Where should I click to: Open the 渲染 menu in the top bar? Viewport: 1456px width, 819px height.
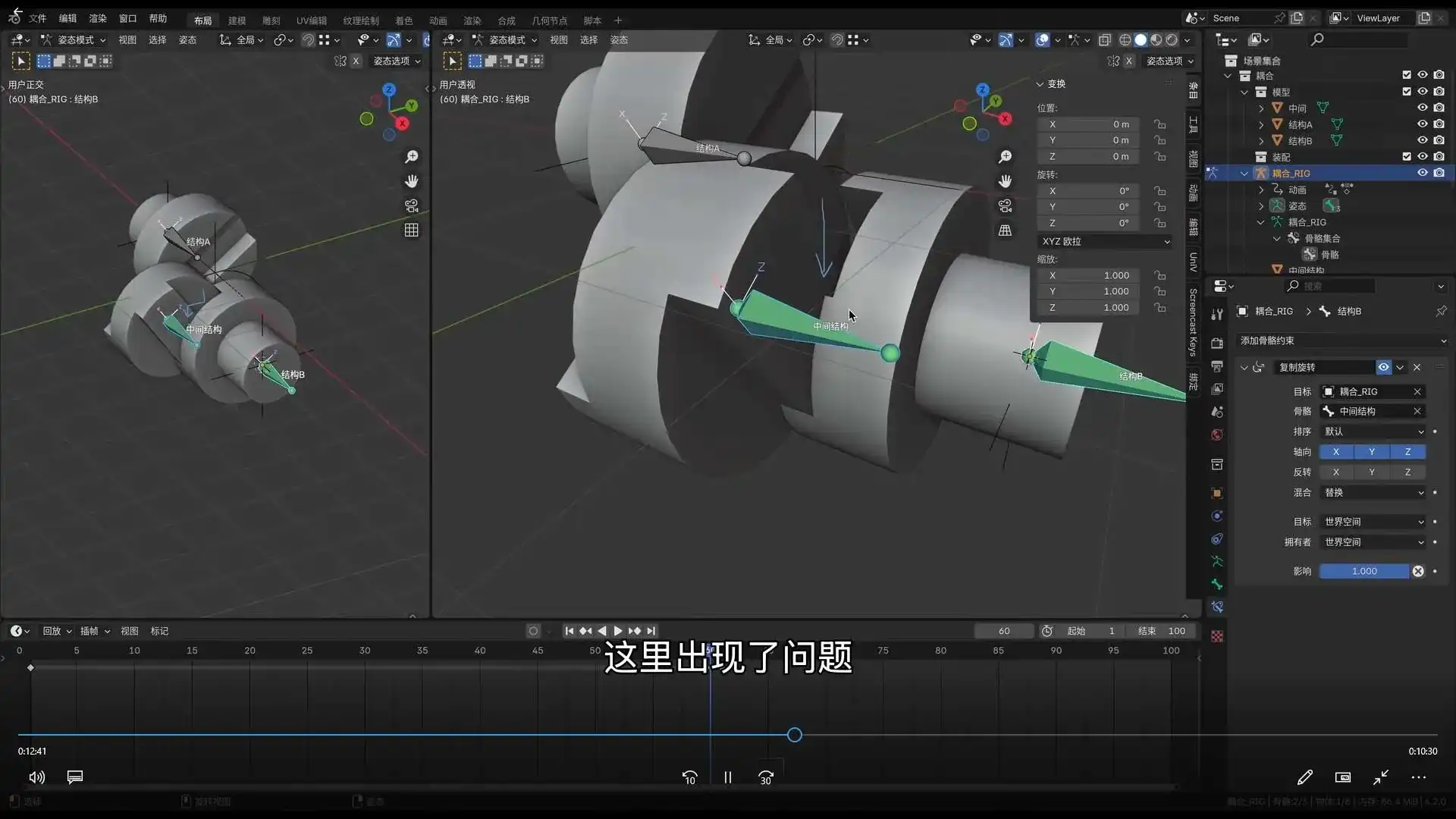point(97,18)
